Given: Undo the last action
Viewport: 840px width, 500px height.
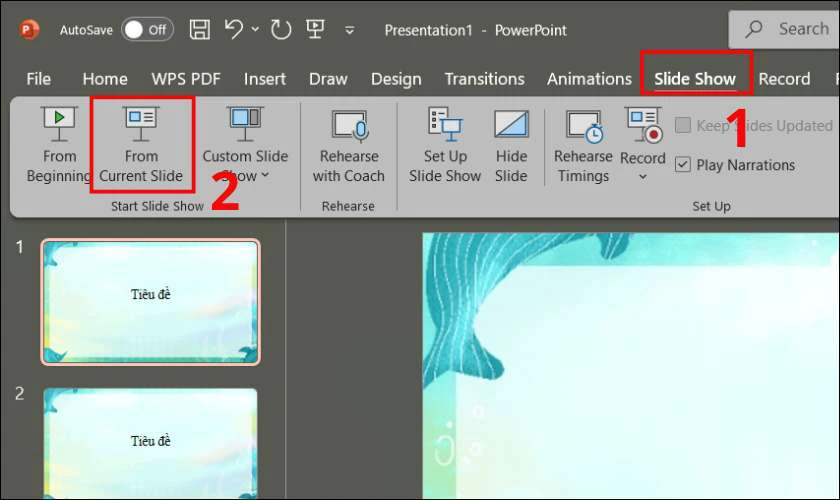Looking at the screenshot, I should point(234,29).
